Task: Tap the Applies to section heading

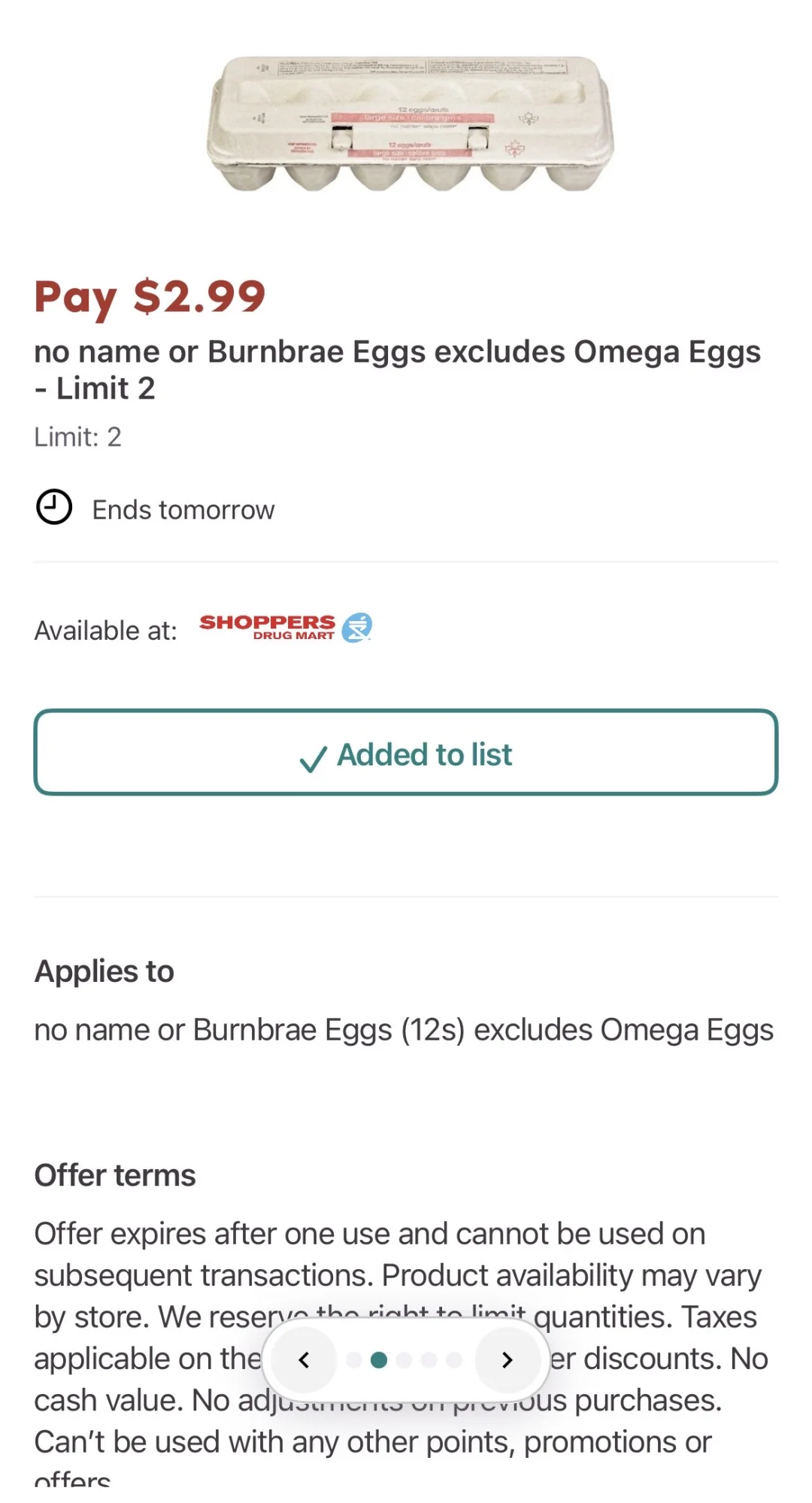Action: 105,971
